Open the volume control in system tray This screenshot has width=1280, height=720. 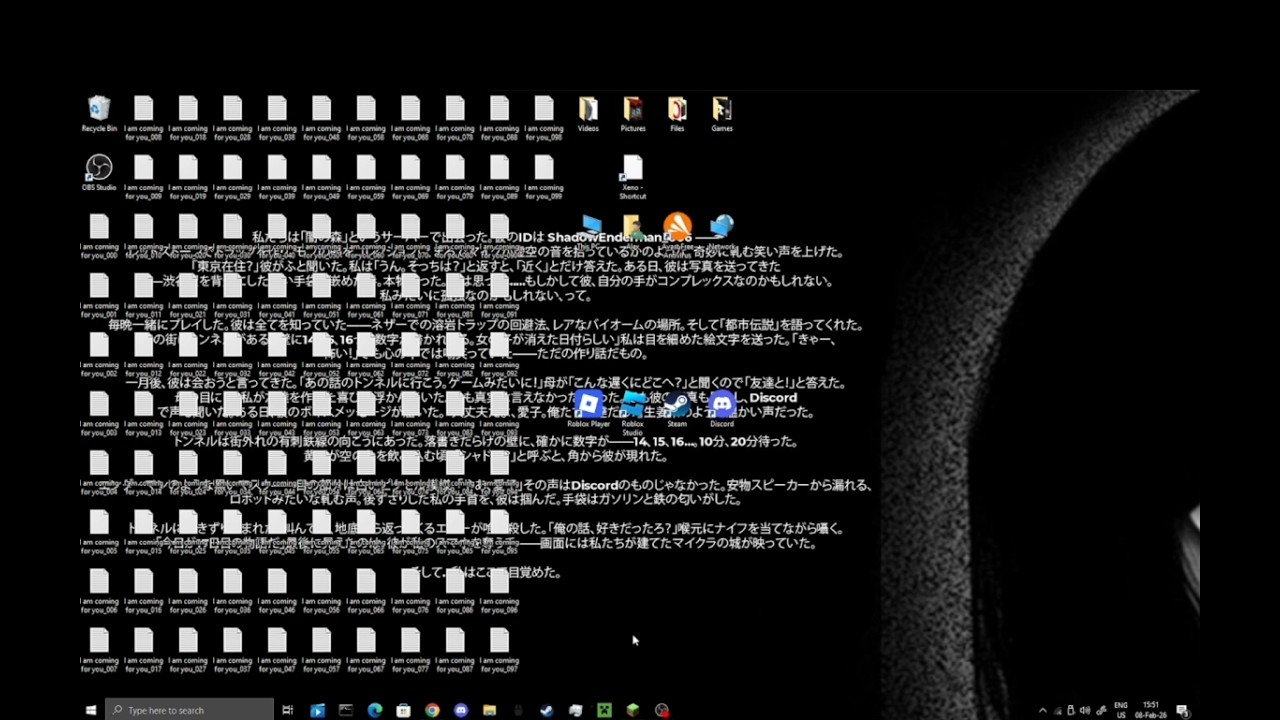pos(1086,710)
